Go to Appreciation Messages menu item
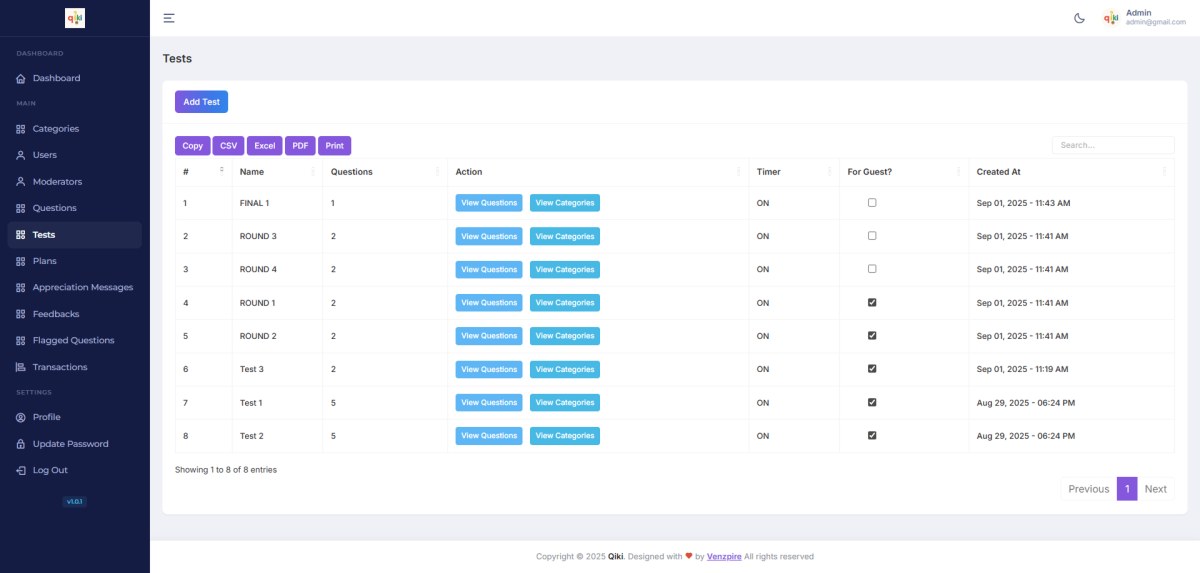 tap(82, 287)
